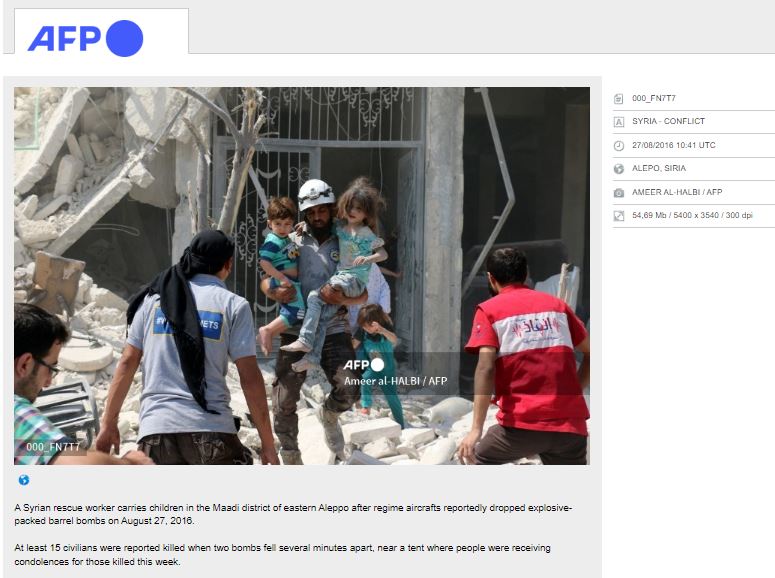Click the clock icon beside 27/08/2016 date

click(x=618, y=145)
